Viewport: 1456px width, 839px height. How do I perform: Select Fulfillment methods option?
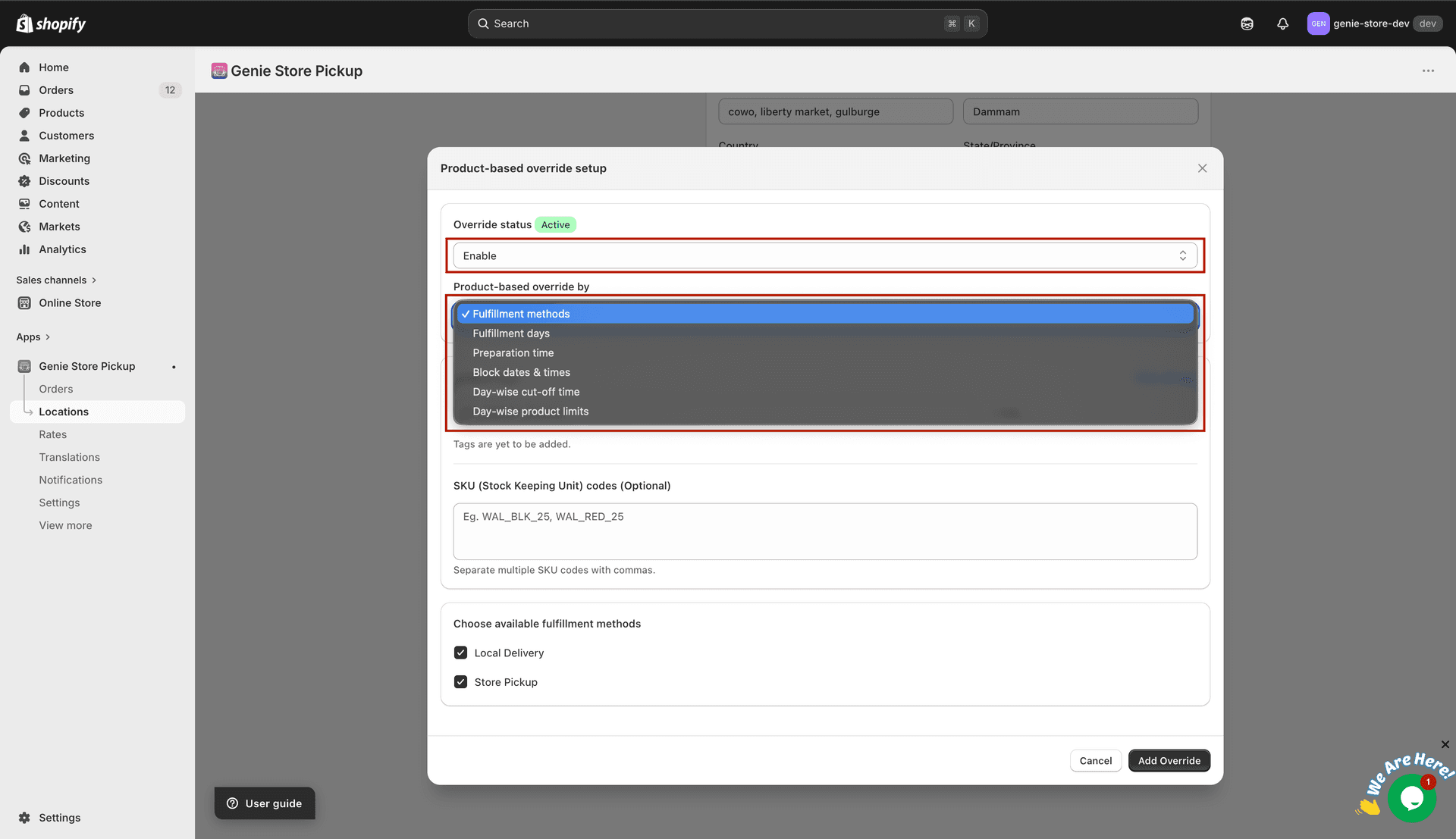825,314
